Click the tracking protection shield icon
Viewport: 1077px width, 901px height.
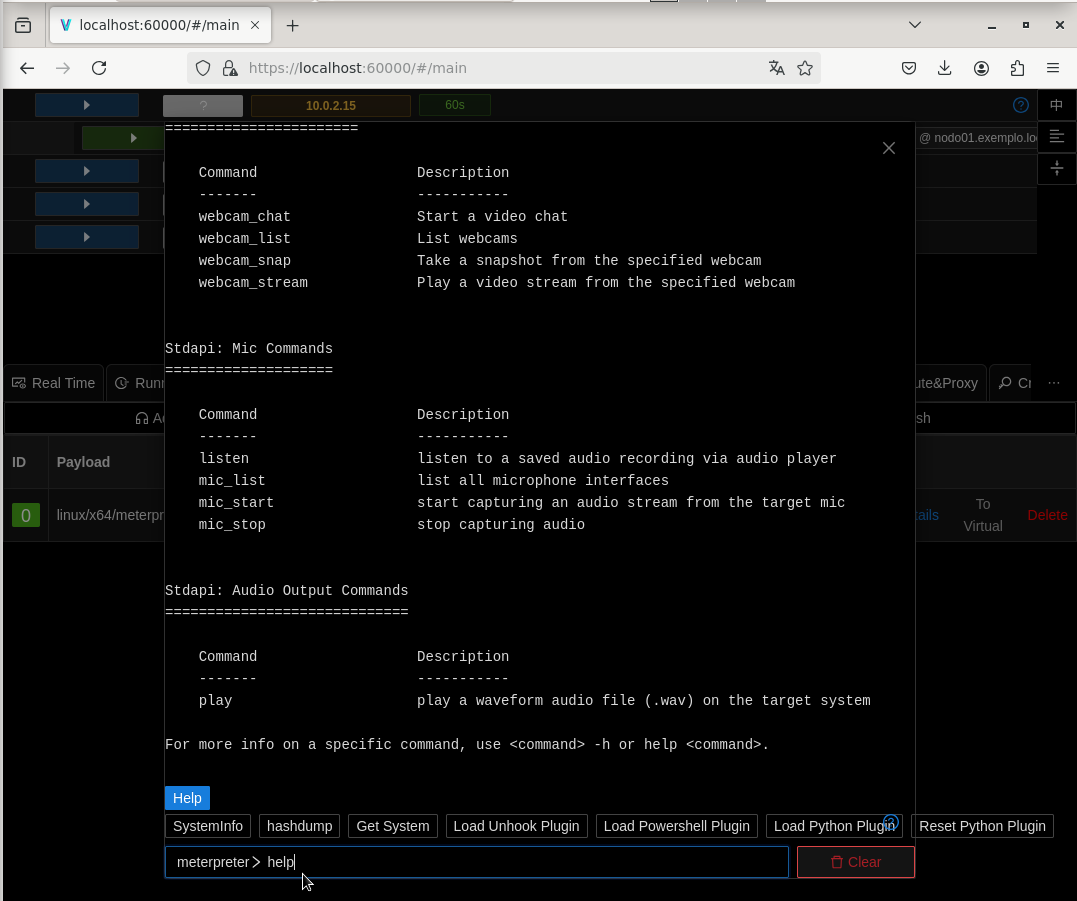click(203, 68)
